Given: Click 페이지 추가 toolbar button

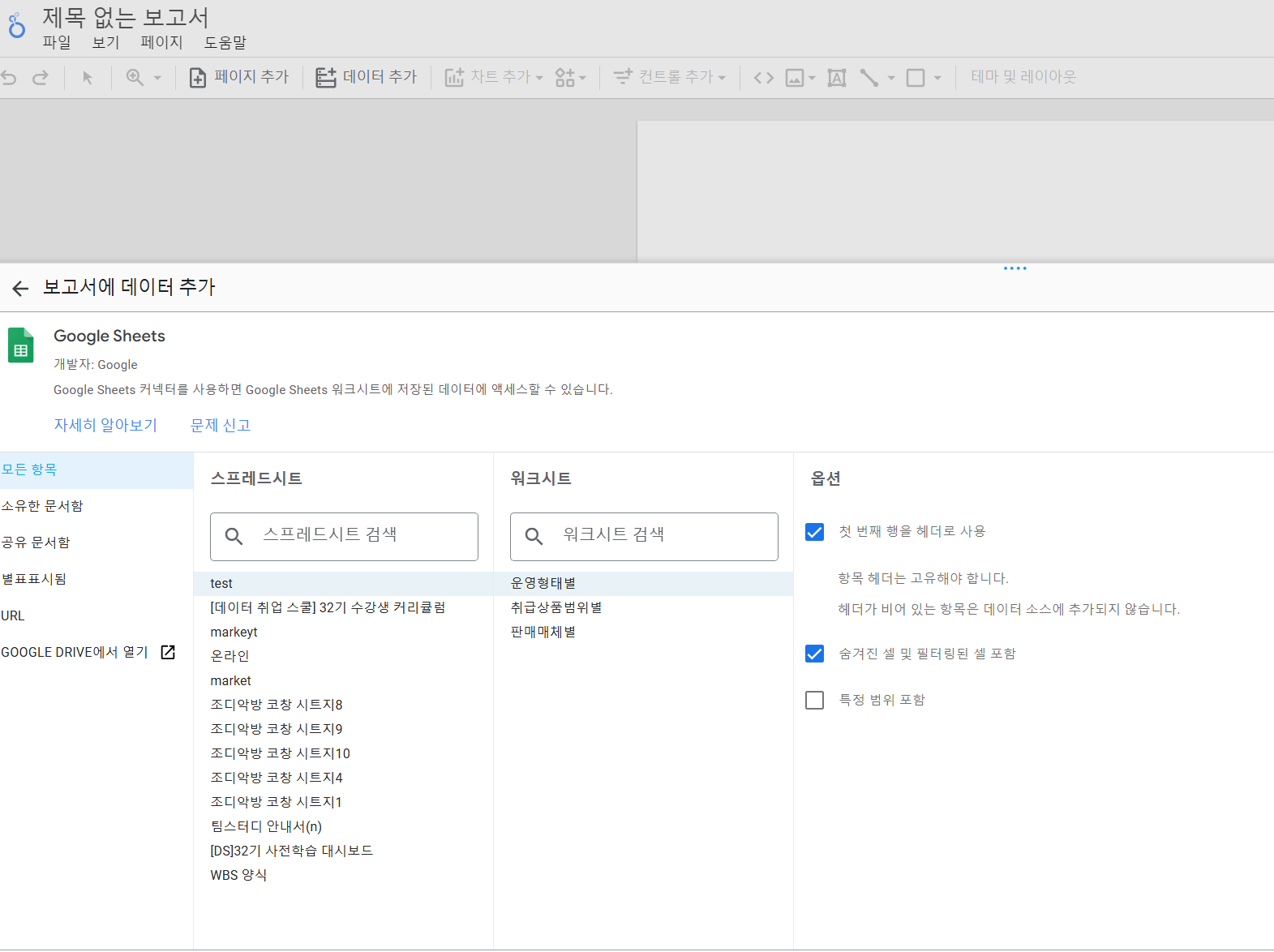Looking at the screenshot, I should [239, 77].
